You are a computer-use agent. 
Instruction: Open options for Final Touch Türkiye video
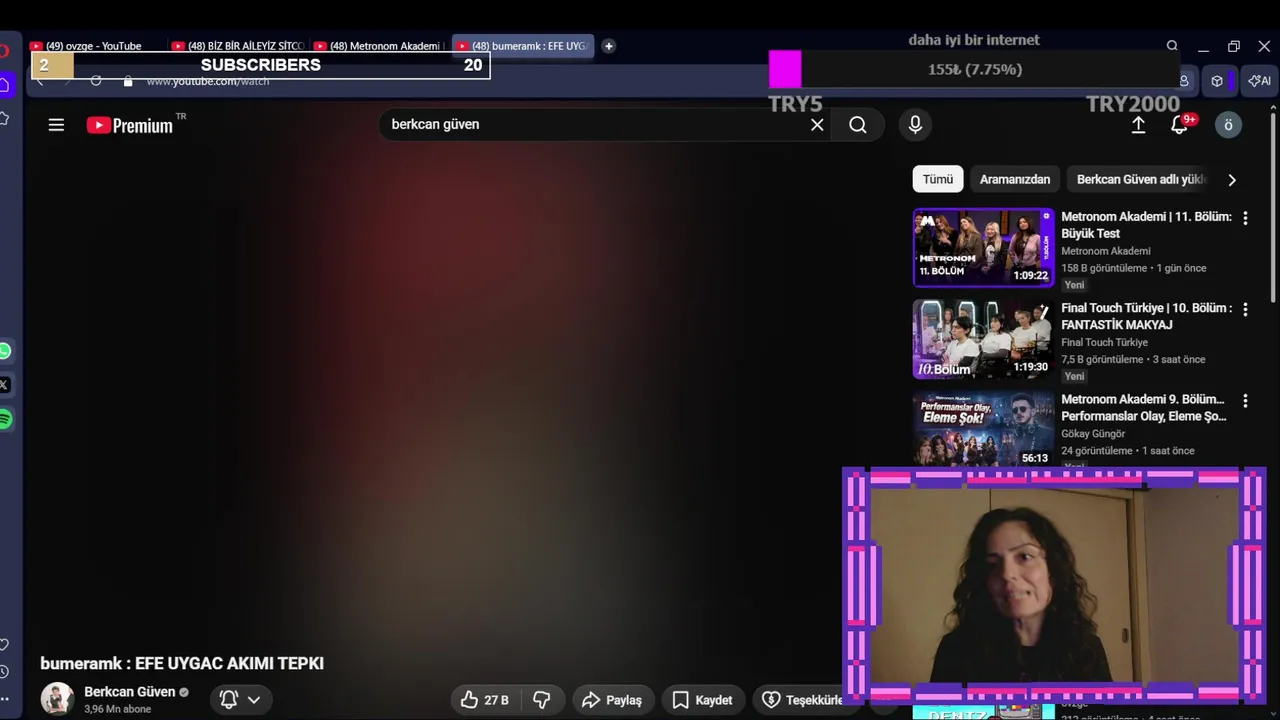click(x=1245, y=310)
